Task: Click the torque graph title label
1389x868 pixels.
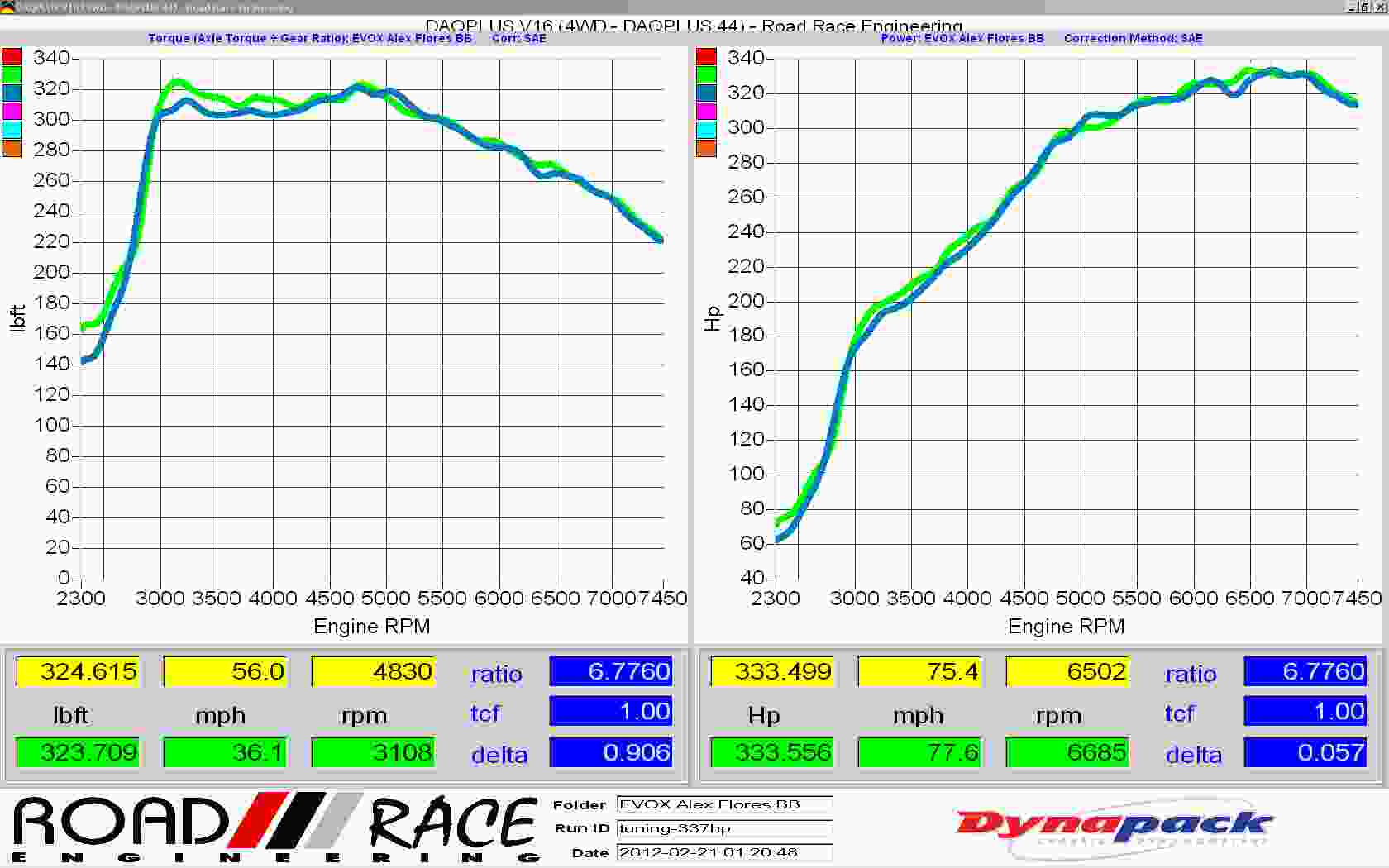Action: click(x=309, y=38)
